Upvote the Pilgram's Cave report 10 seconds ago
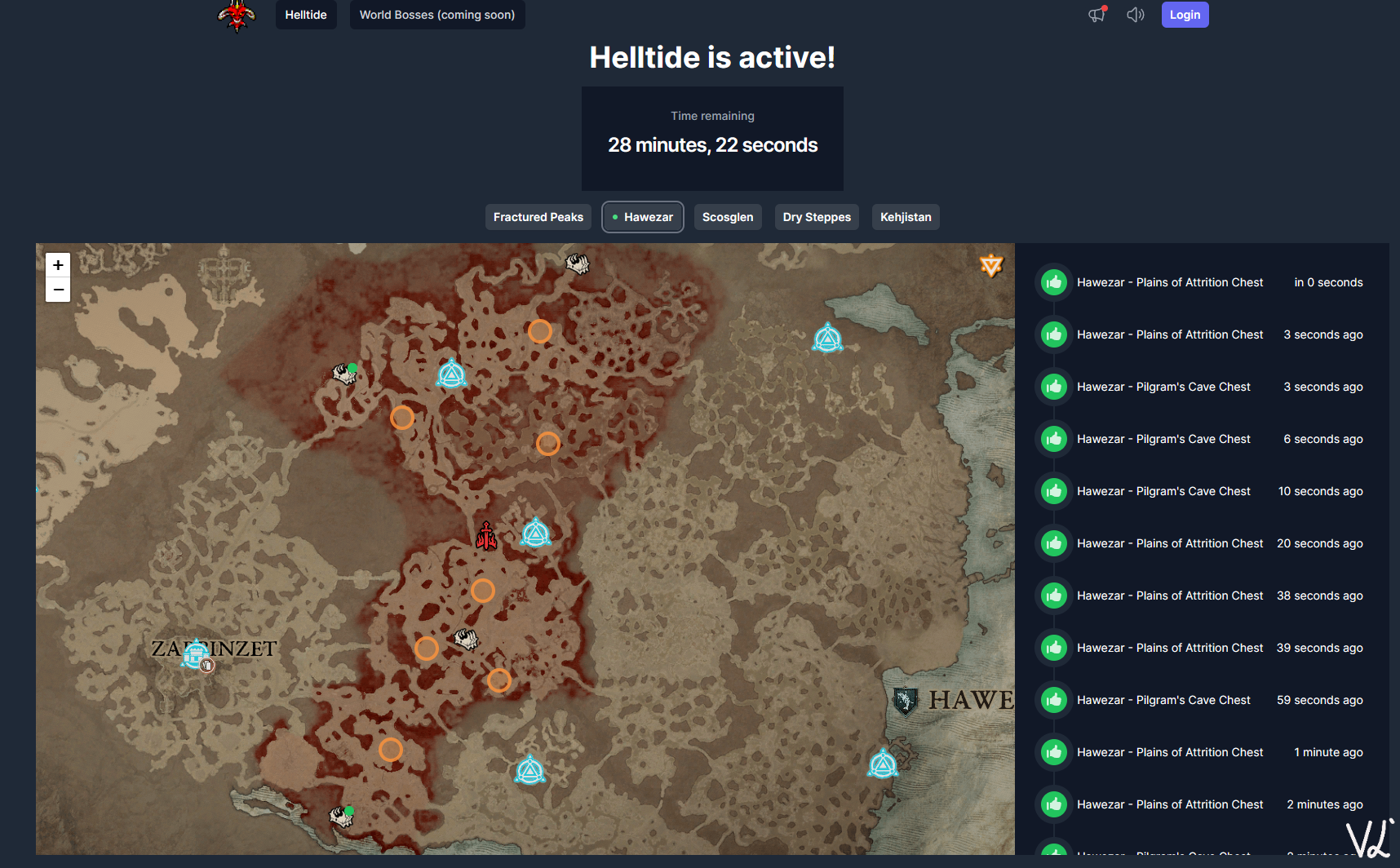 click(1054, 491)
